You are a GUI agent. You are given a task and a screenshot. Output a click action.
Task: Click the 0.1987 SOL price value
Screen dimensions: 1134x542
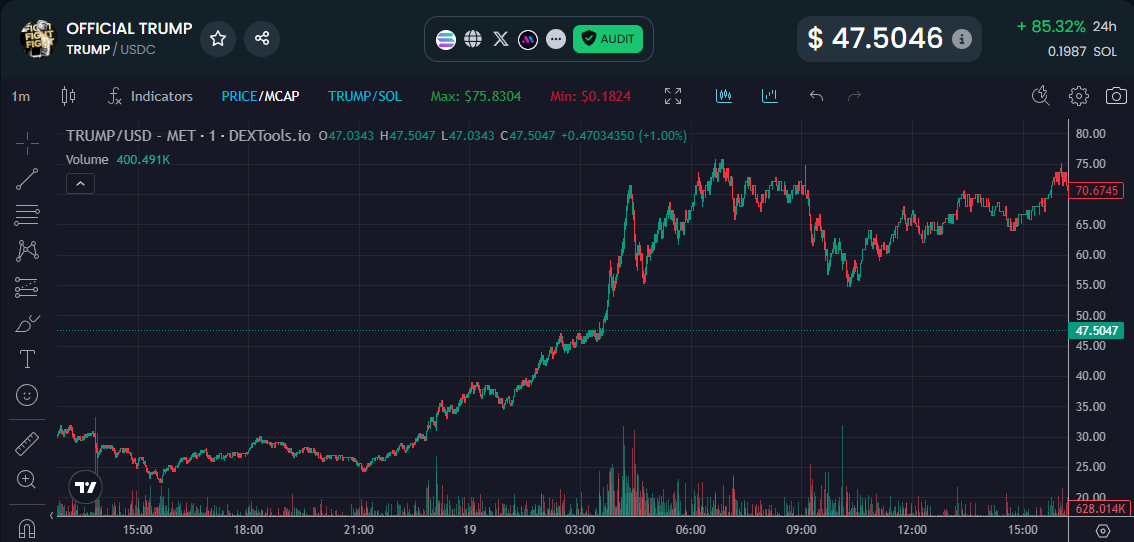point(1083,51)
